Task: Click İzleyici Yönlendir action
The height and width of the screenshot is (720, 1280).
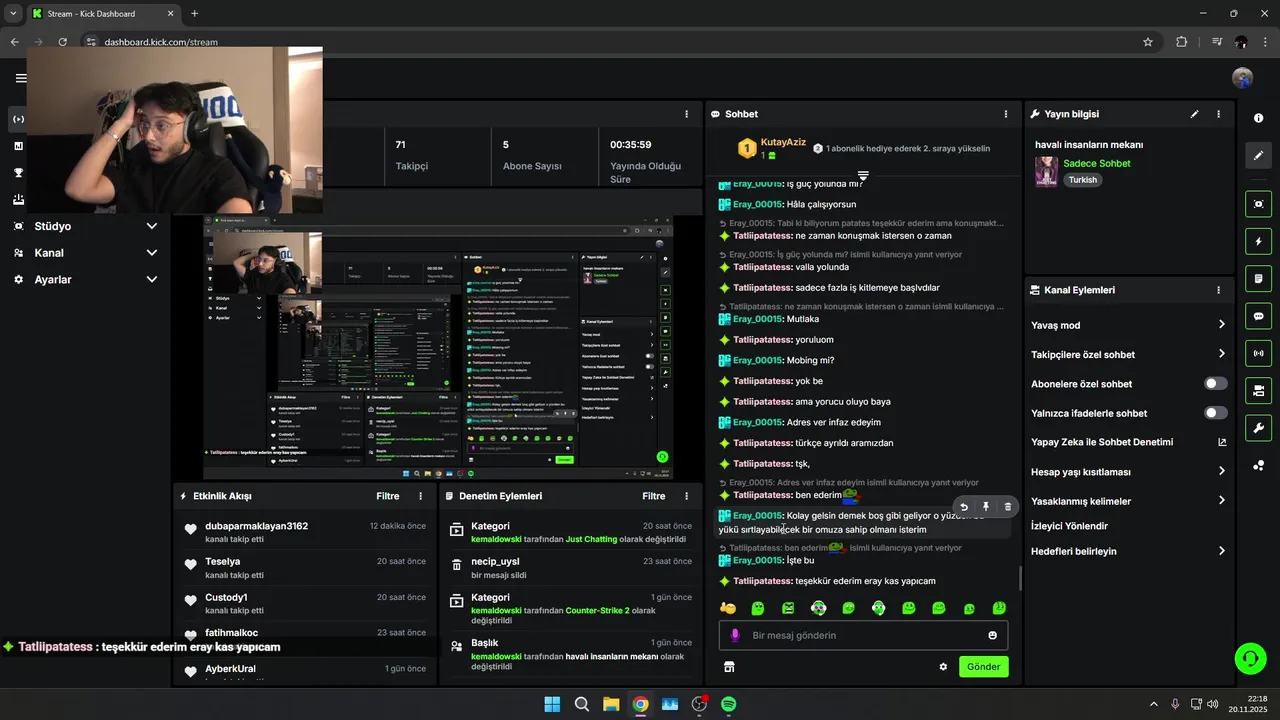Action: coord(1069,526)
